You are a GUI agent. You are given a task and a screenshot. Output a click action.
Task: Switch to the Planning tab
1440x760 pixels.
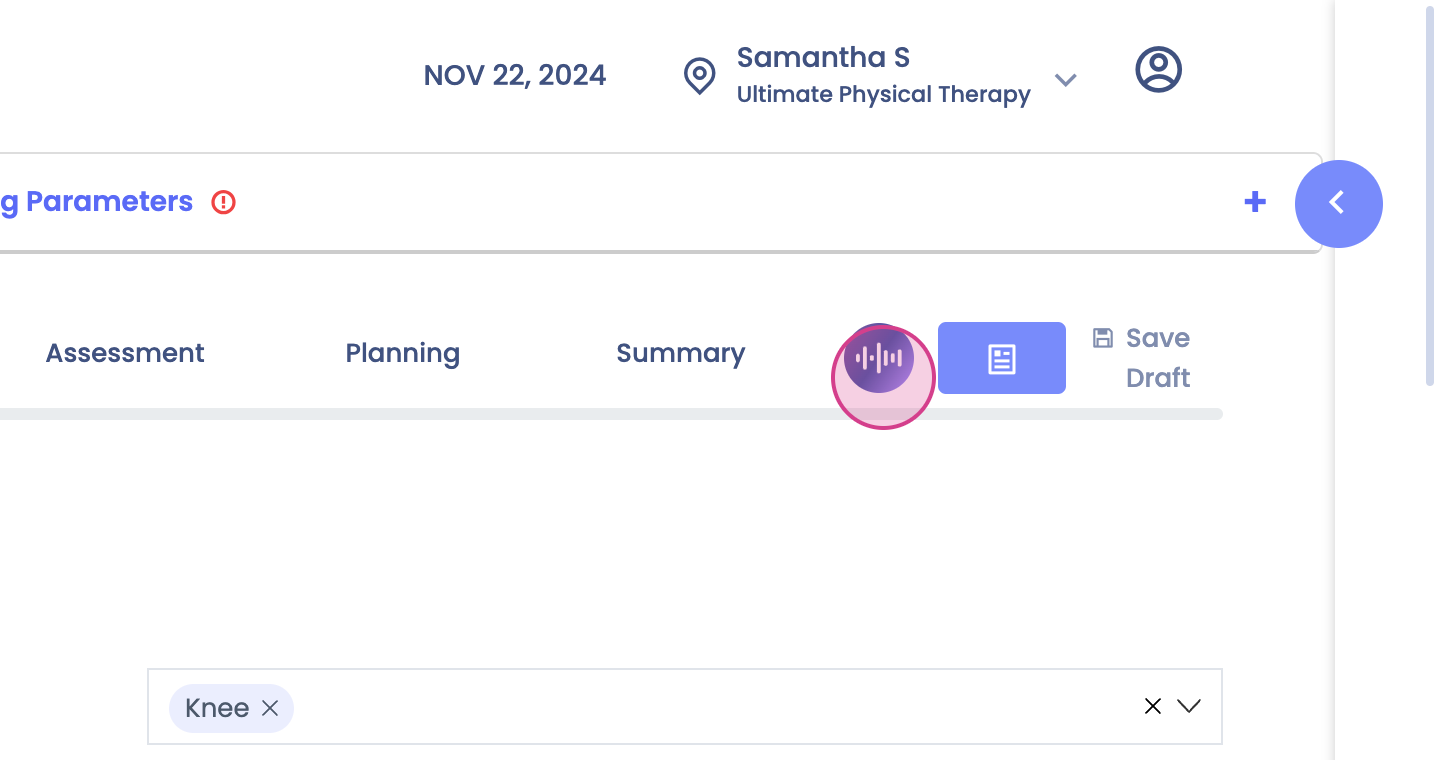pyautogui.click(x=403, y=353)
